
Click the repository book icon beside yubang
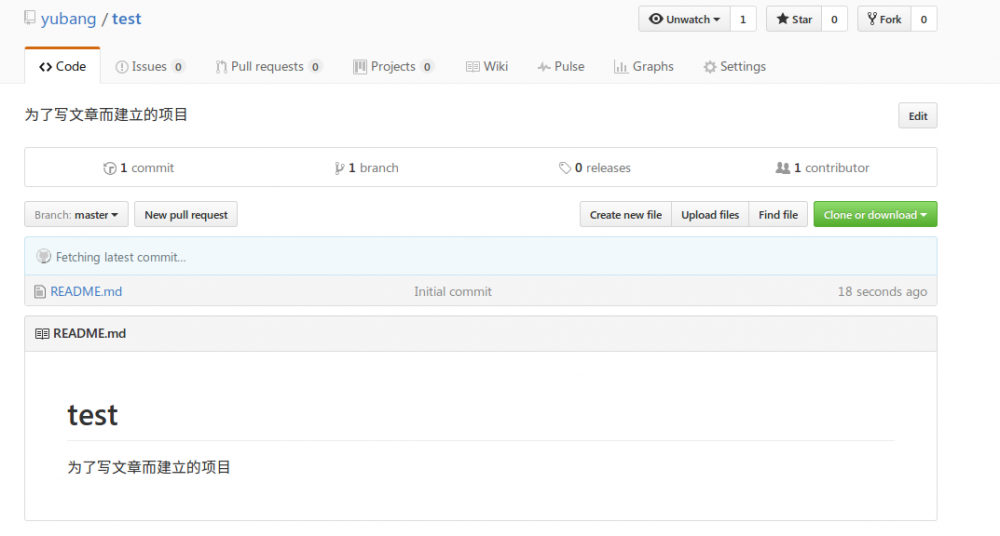(29, 18)
